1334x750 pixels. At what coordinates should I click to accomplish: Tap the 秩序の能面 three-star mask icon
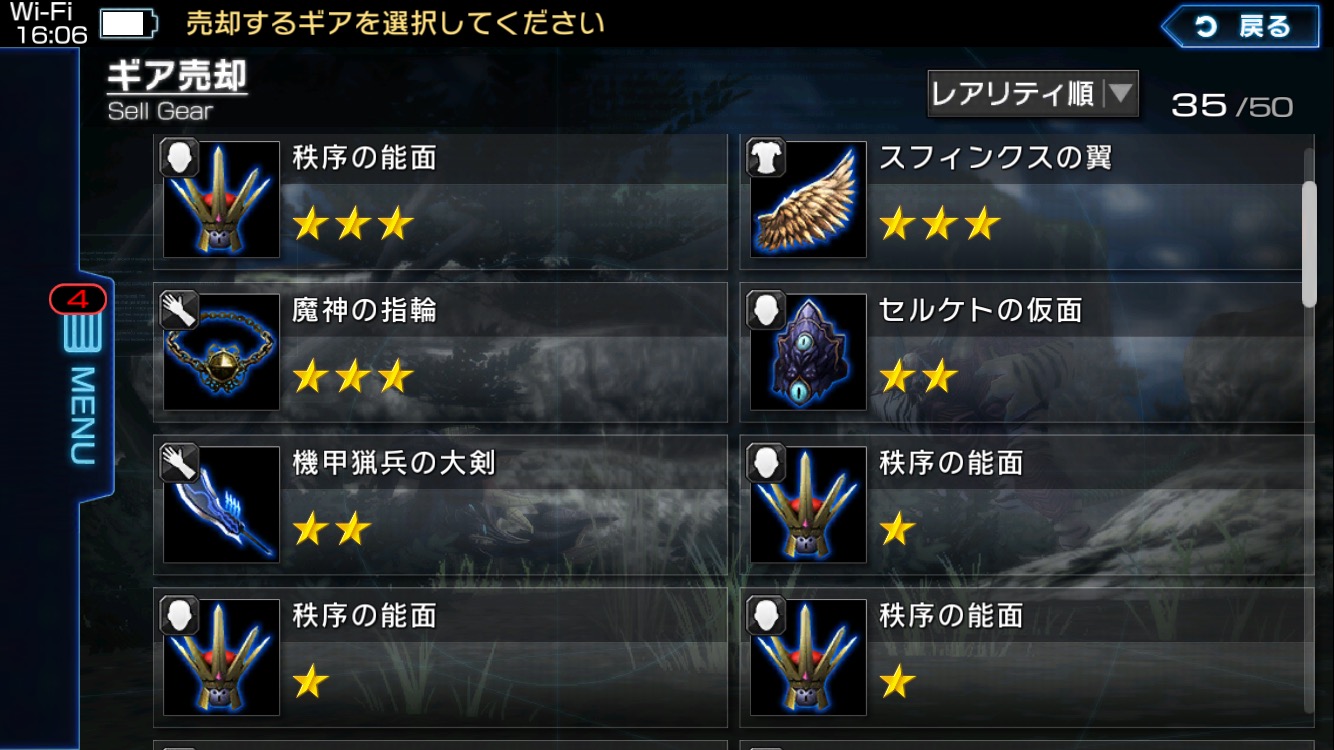pyautogui.click(x=221, y=199)
